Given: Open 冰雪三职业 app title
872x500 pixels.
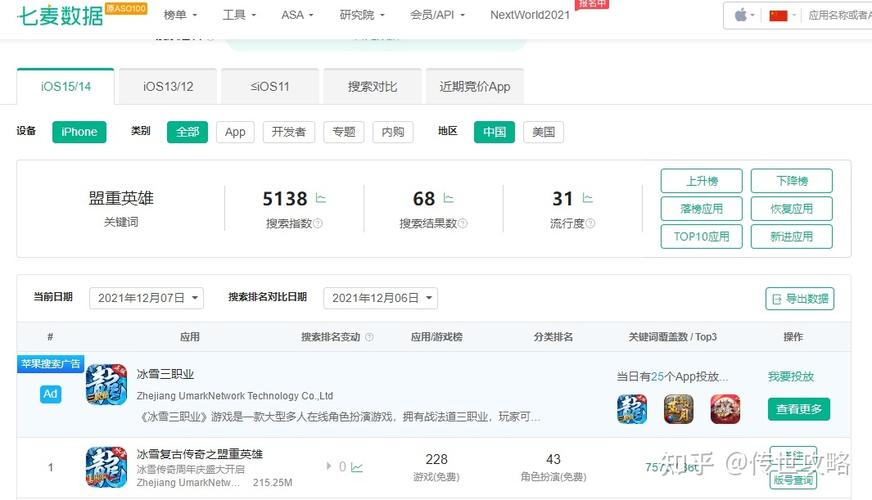Looking at the screenshot, I should 165,374.
